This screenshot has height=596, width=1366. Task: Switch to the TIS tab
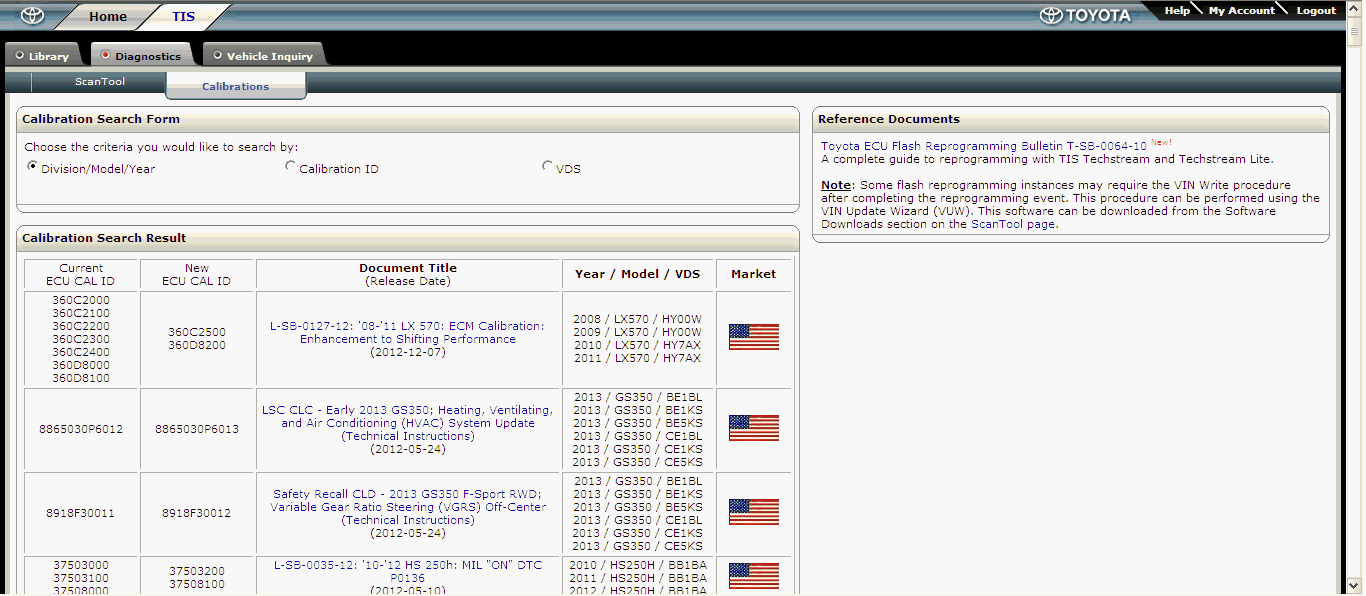click(x=183, y=16)
